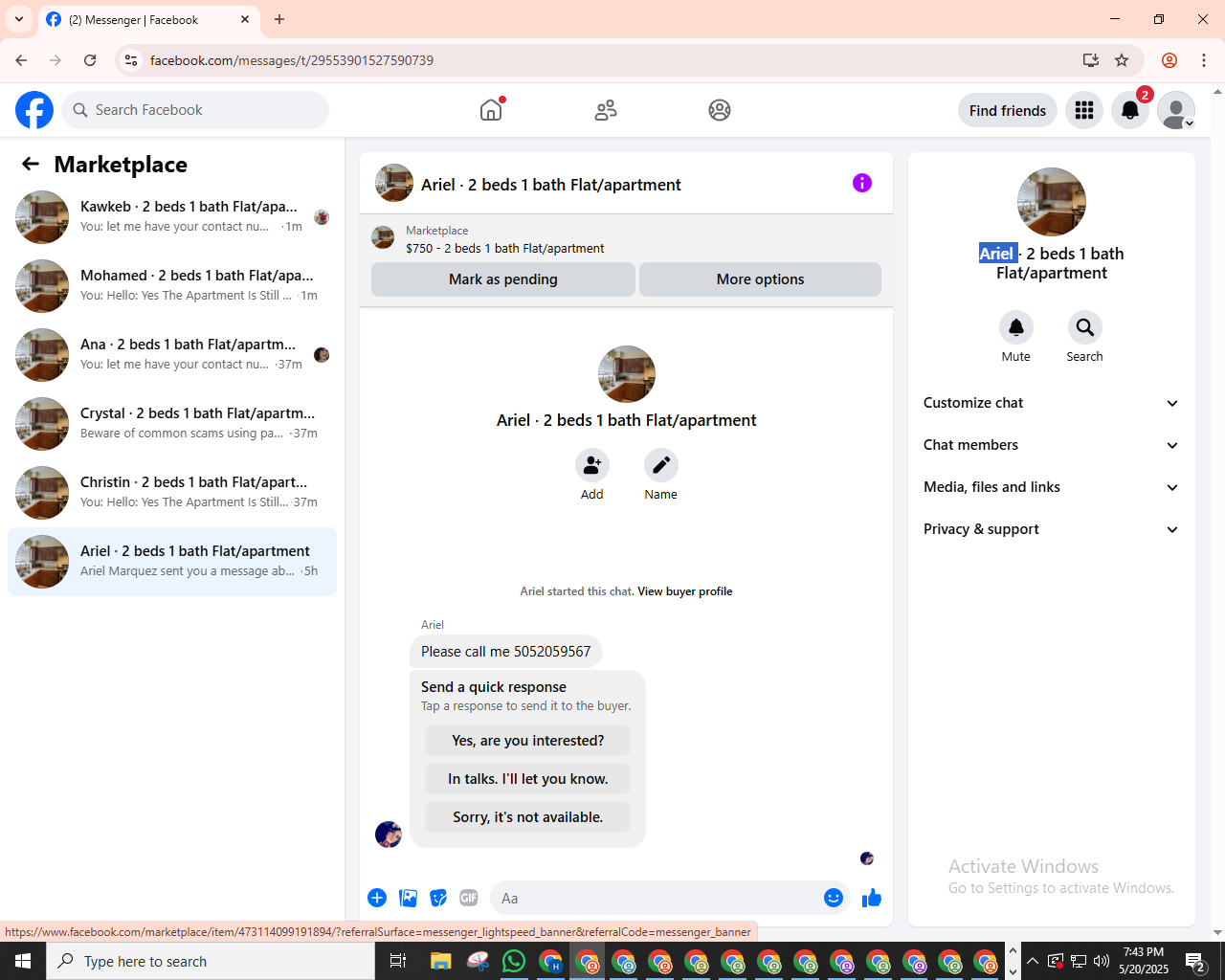This screenshot has height=980, width=1225.
Task: Edit the chat name with pencil icon
Action: (x=661, y=465)
